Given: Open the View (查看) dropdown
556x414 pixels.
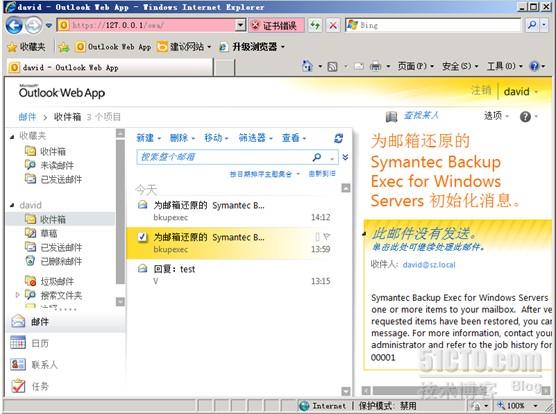Looking at the screenshot, I should tap(294, 138).
